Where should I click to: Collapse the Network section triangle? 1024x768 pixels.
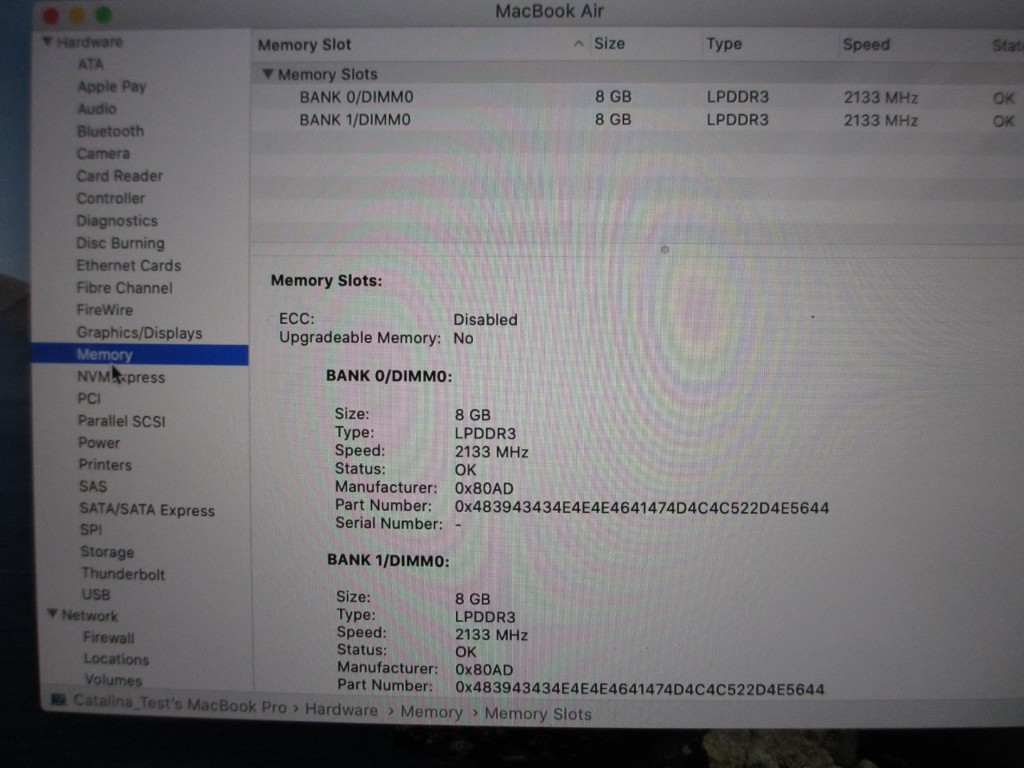pos(53,614)
